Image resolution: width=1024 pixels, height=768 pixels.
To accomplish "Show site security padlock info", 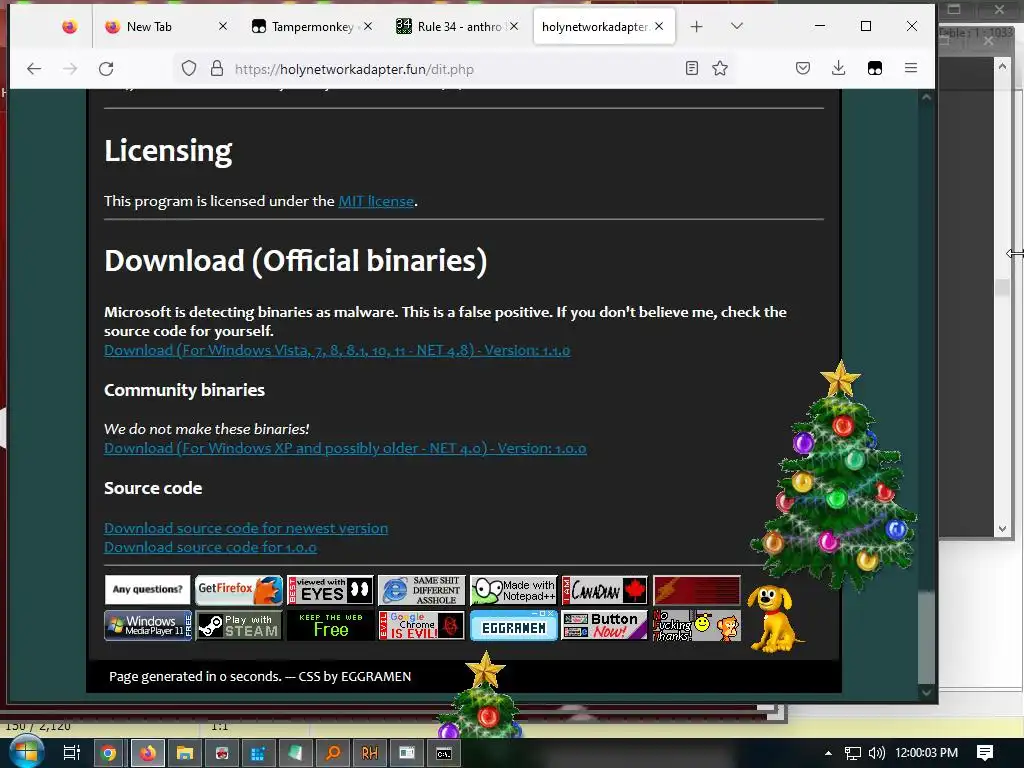I will 217,69.
